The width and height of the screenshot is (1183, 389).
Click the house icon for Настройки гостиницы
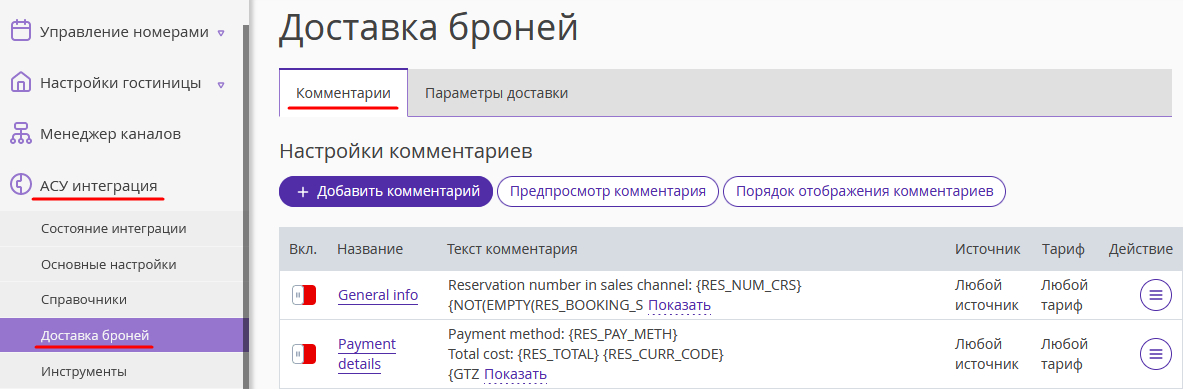21,82
